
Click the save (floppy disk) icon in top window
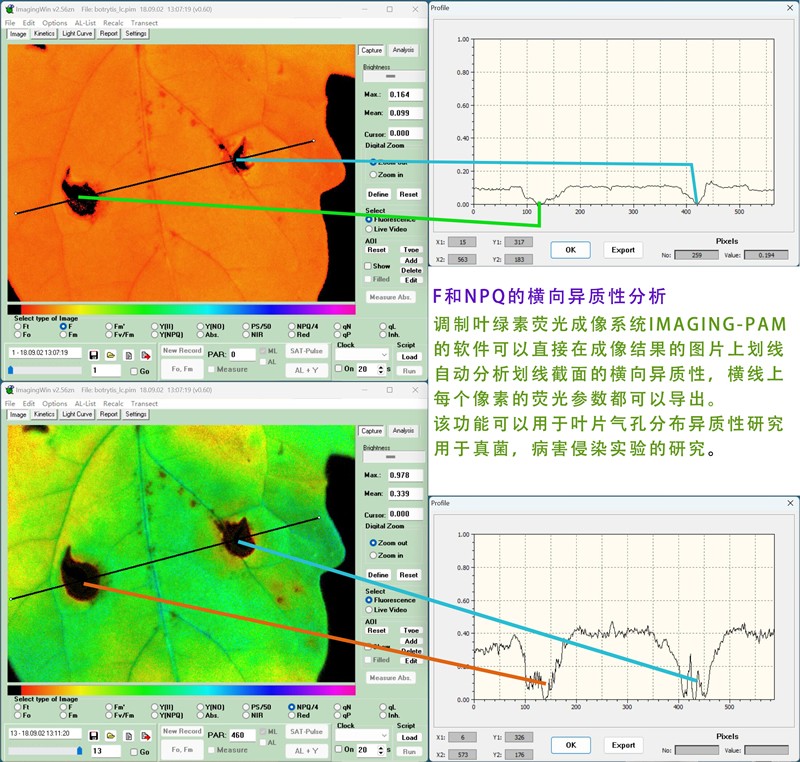point(93,355)
